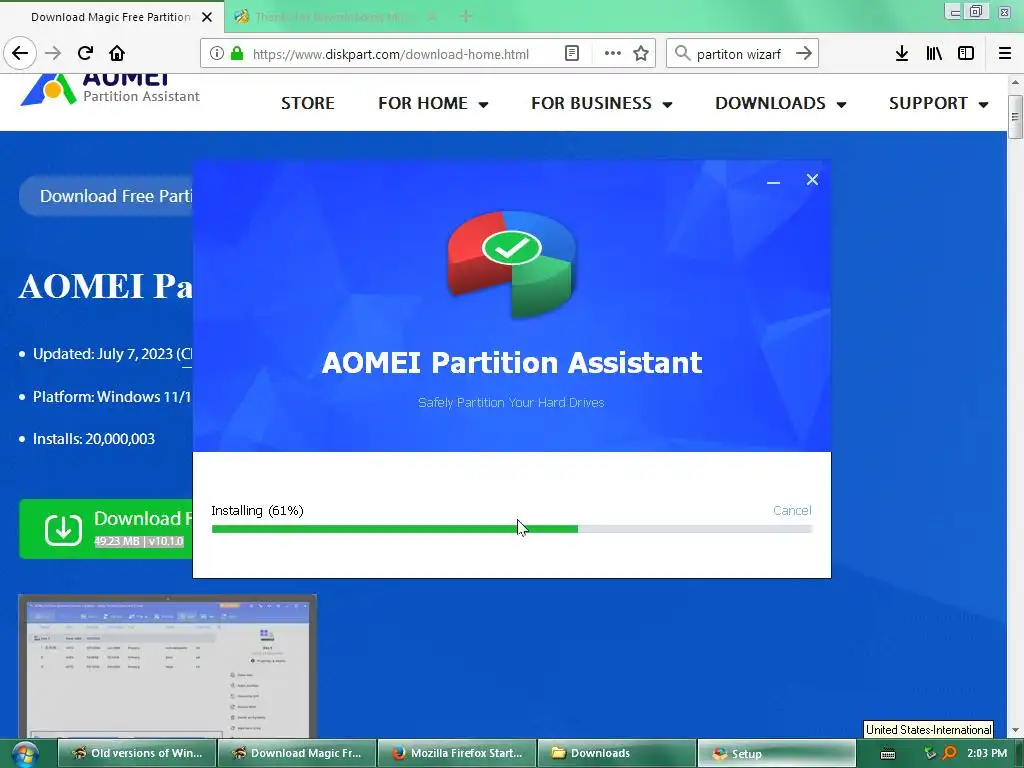Toggle reader view icon in the address bar
This screenshot has height=768, width=1024.
[x=572, y=54]
